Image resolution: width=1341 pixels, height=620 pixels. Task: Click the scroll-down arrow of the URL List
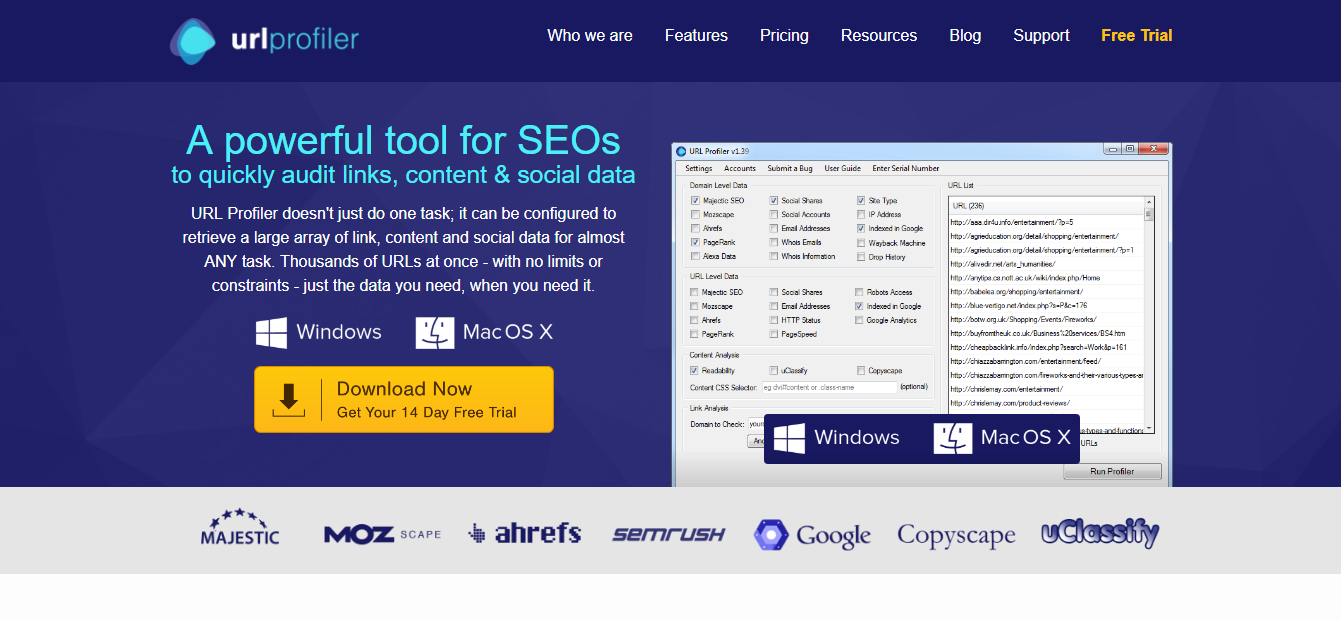tap(1149, 427)
